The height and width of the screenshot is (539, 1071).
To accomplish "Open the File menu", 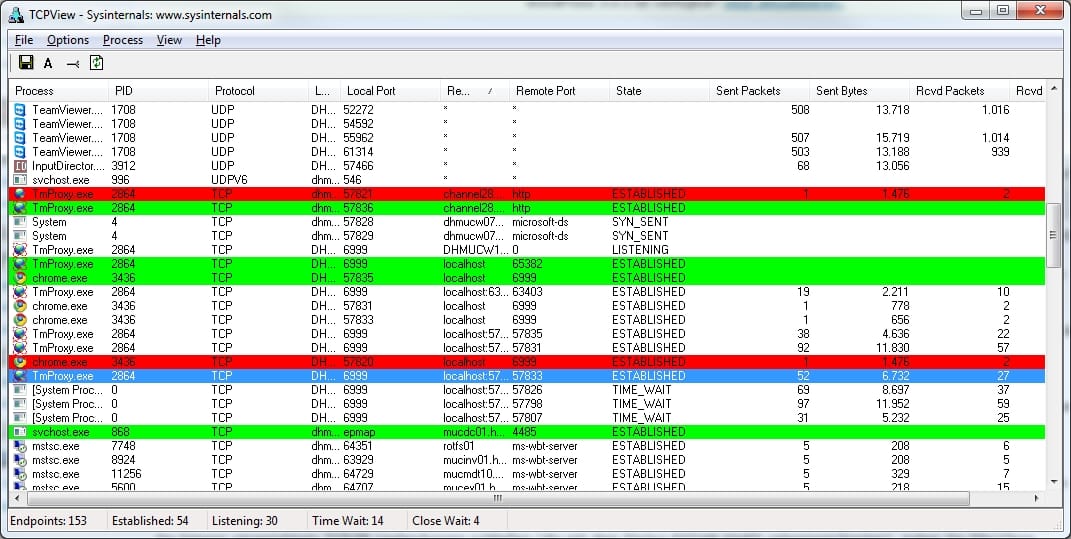I will point(24,40).
